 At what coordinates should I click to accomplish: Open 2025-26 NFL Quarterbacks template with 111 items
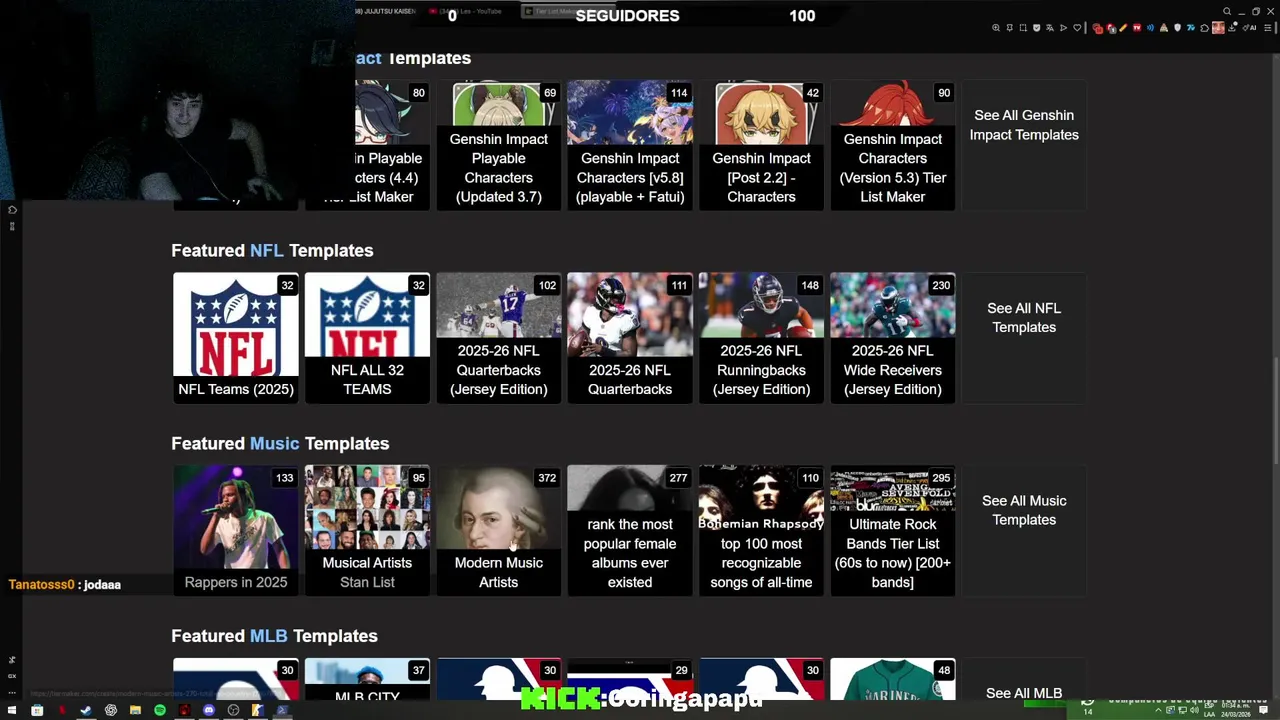(x=630, y=338)
